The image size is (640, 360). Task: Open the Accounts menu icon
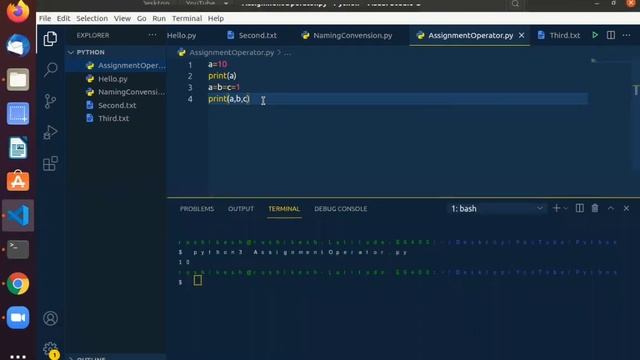51,318
